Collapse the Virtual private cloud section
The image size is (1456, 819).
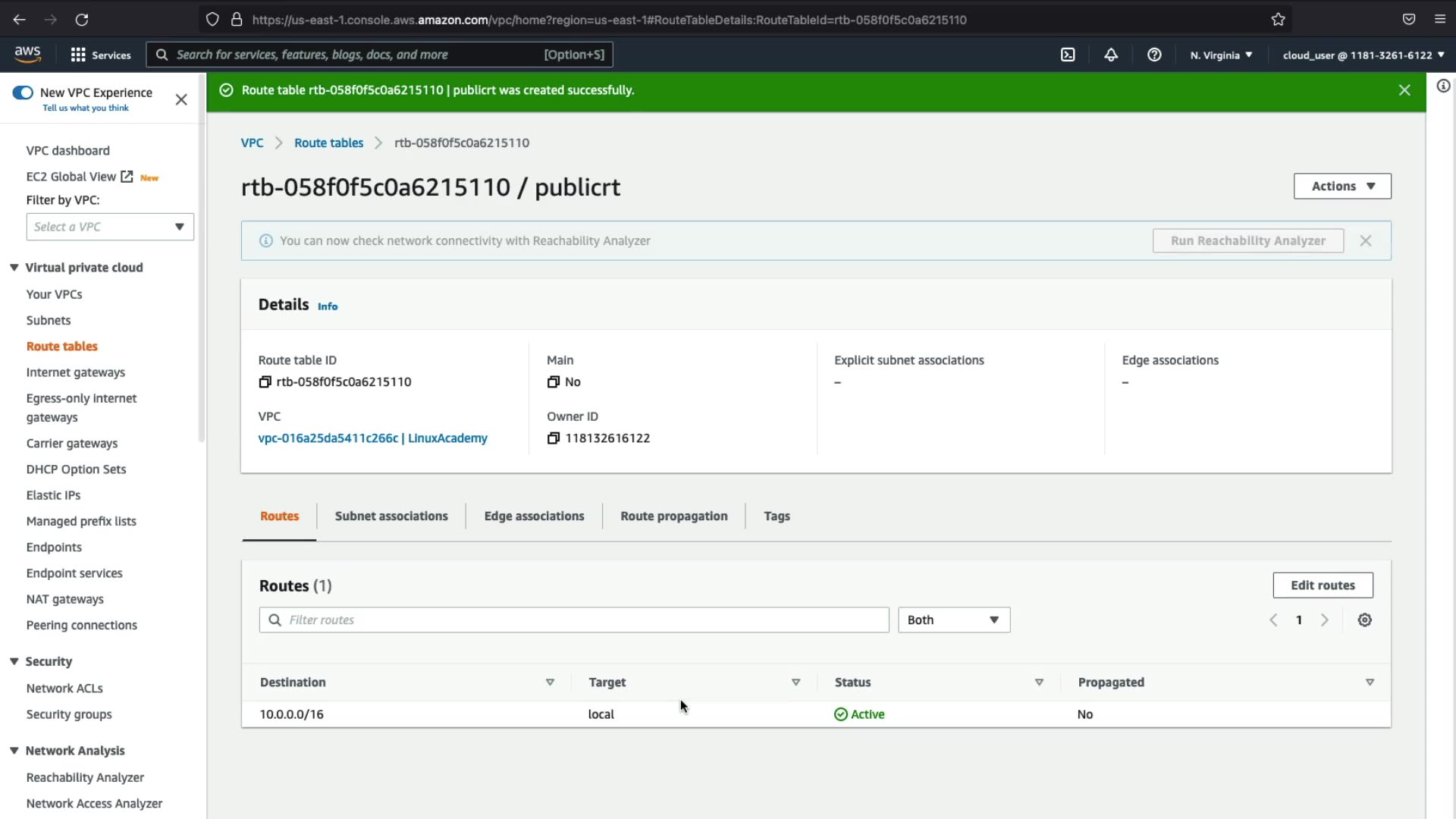[x=14, y=268]
